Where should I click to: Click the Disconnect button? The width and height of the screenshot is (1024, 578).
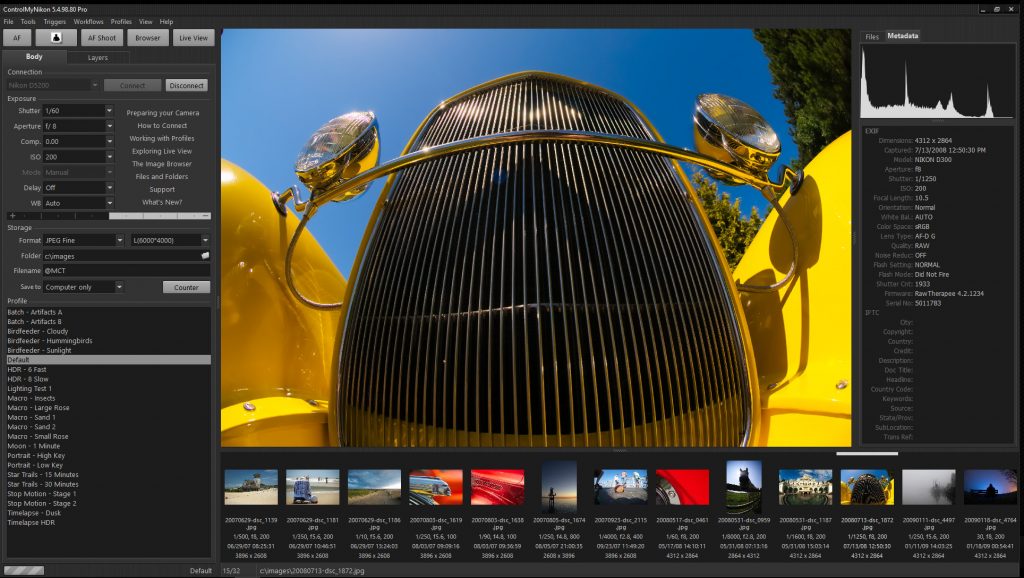186,85
